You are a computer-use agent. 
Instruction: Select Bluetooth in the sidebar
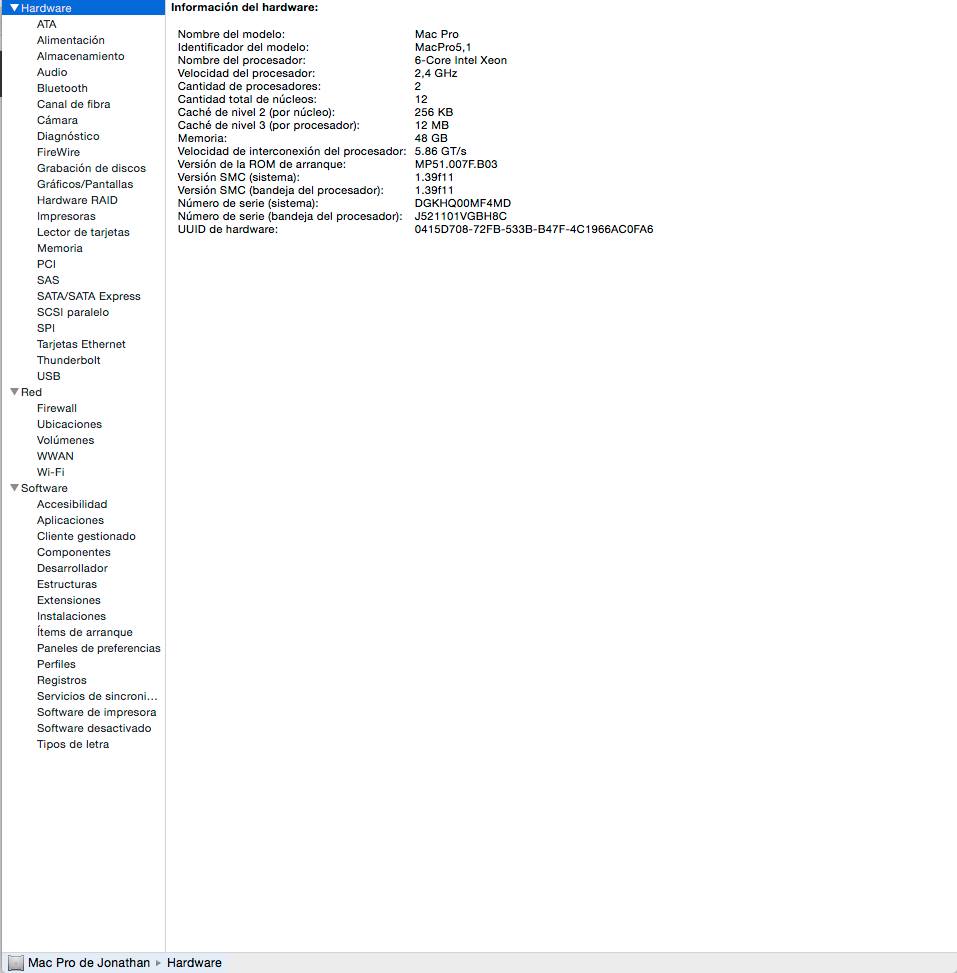coord(62,88)
